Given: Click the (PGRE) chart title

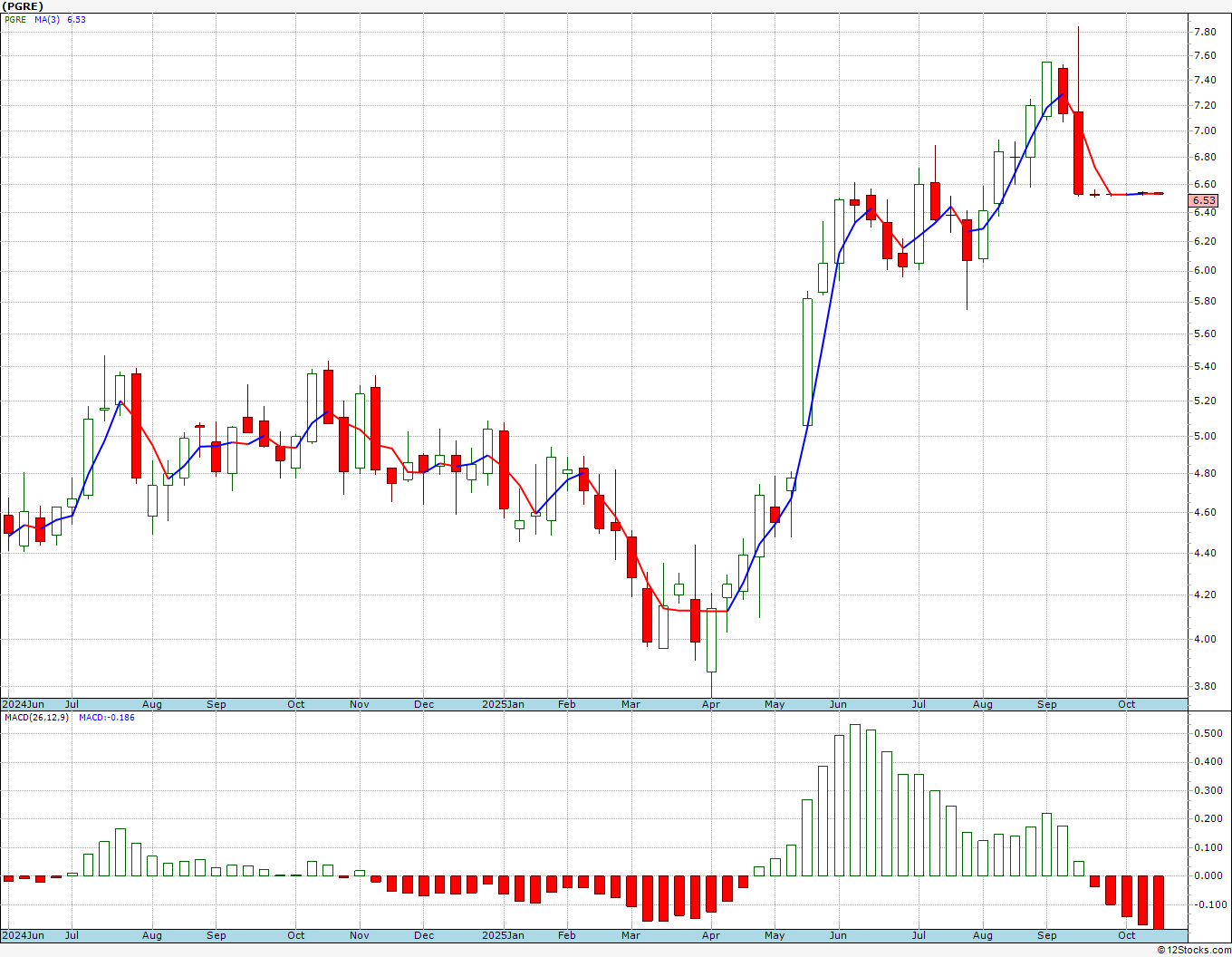Looking at the screenshot, I should [23, 6].
